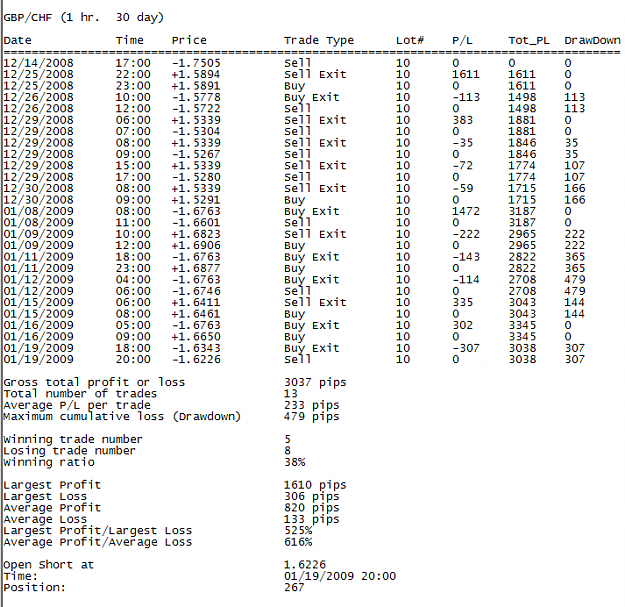Viewport: 625px width, 607px height.
Task: Click the Position value 267
Action: pyautogui.click(x=294, y=588)
